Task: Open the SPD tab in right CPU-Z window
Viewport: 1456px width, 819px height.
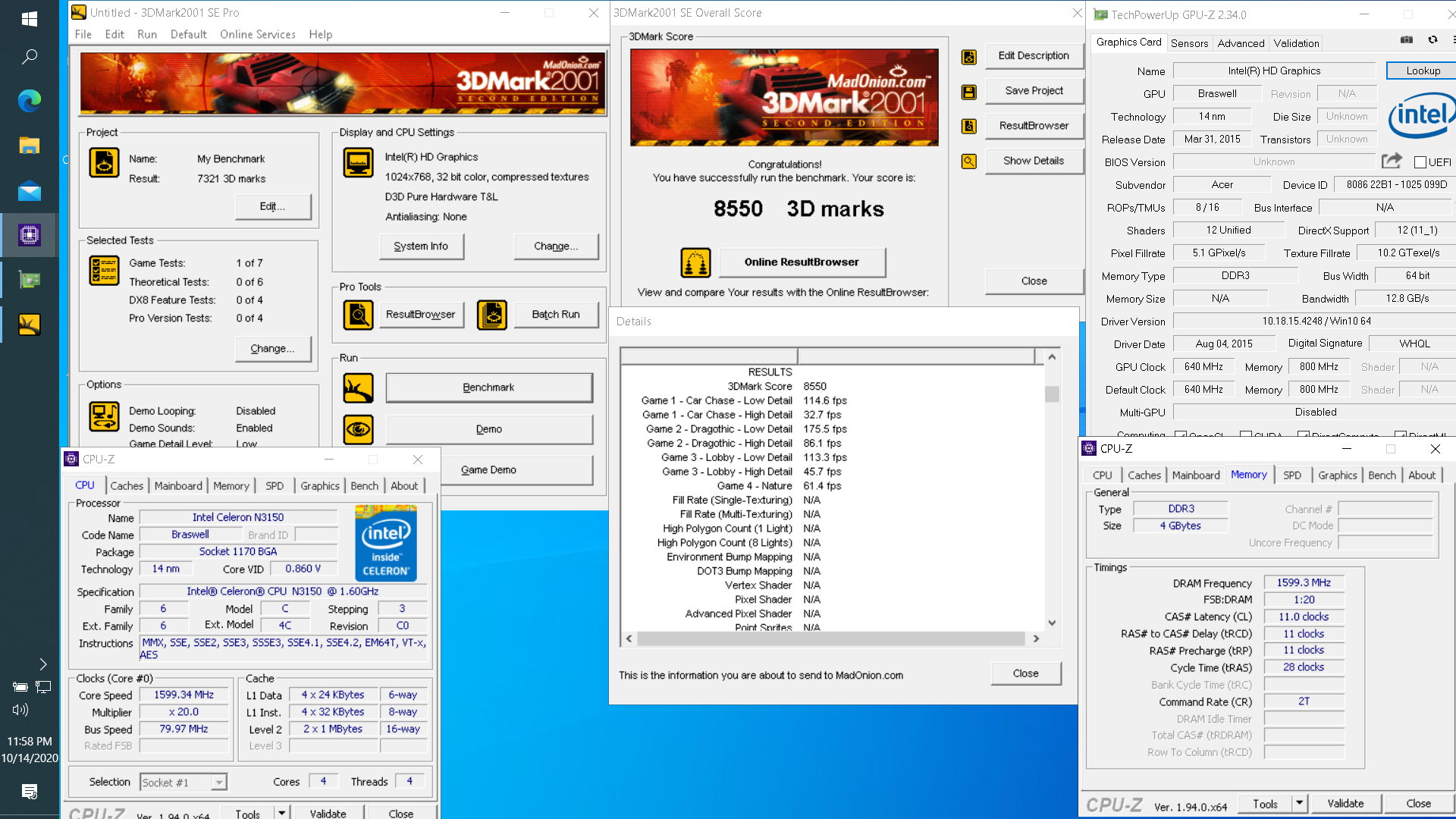Action: 1292,475
